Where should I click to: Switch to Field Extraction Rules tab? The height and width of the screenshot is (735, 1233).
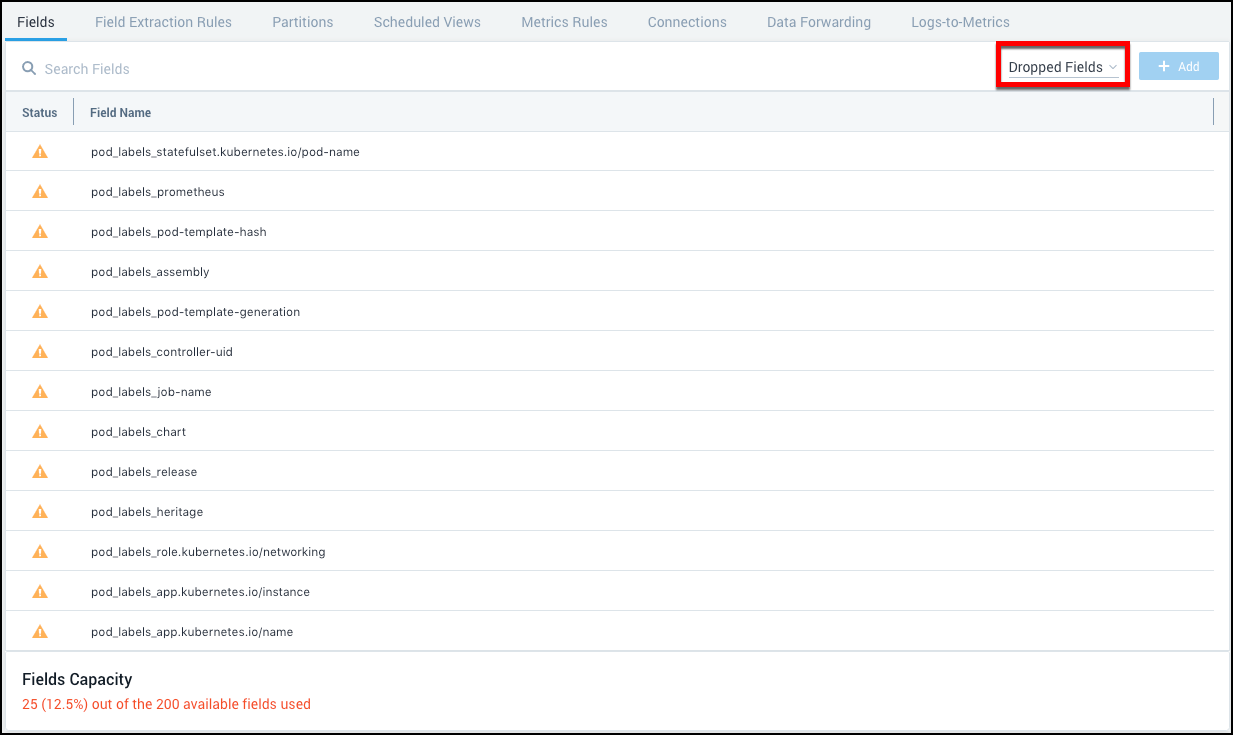(163, 22)
